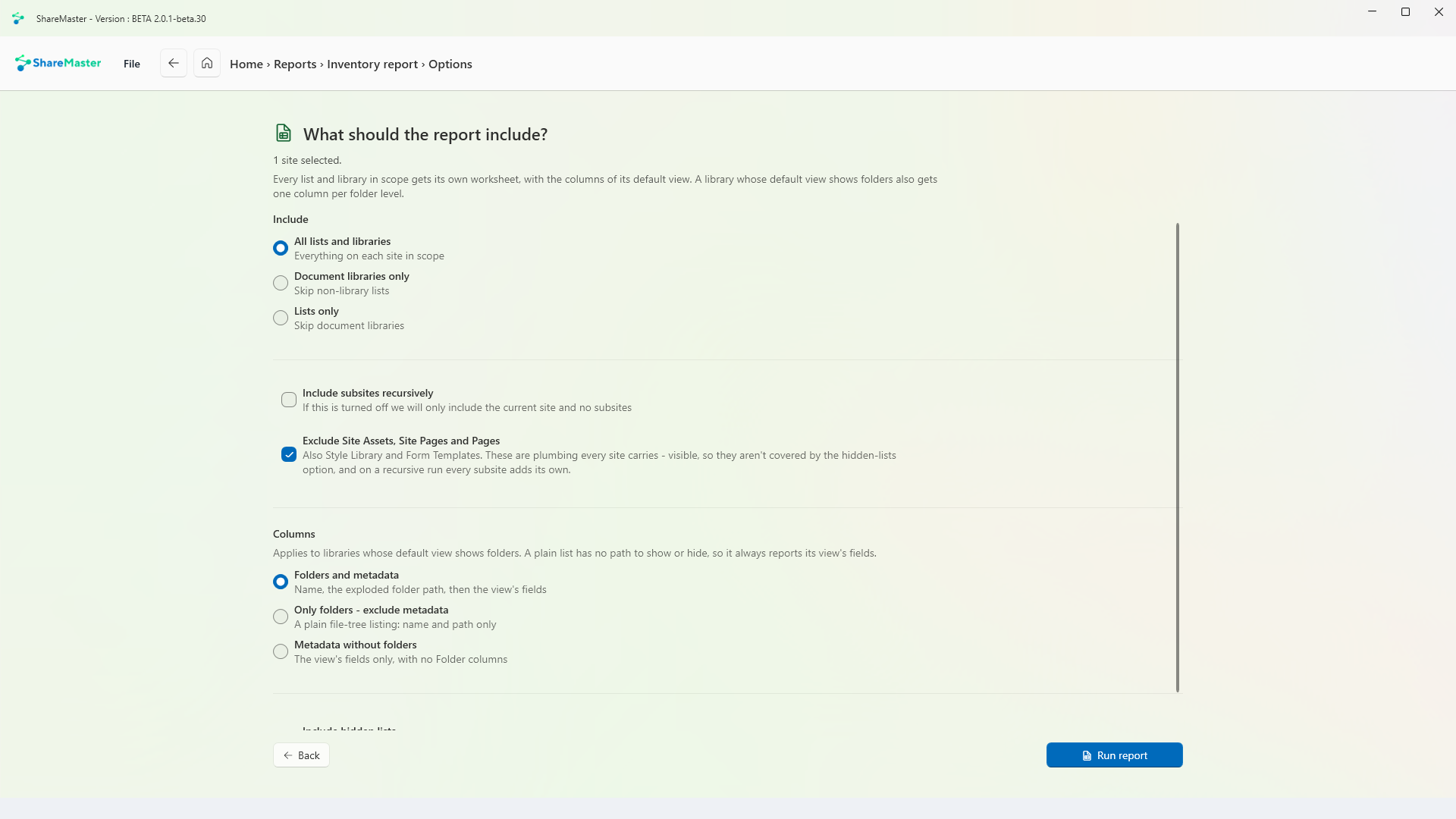Click the report spreadsheet icon beside heading
The image size is (1456, 819).
pyautogui.click(x=283, y=133)
